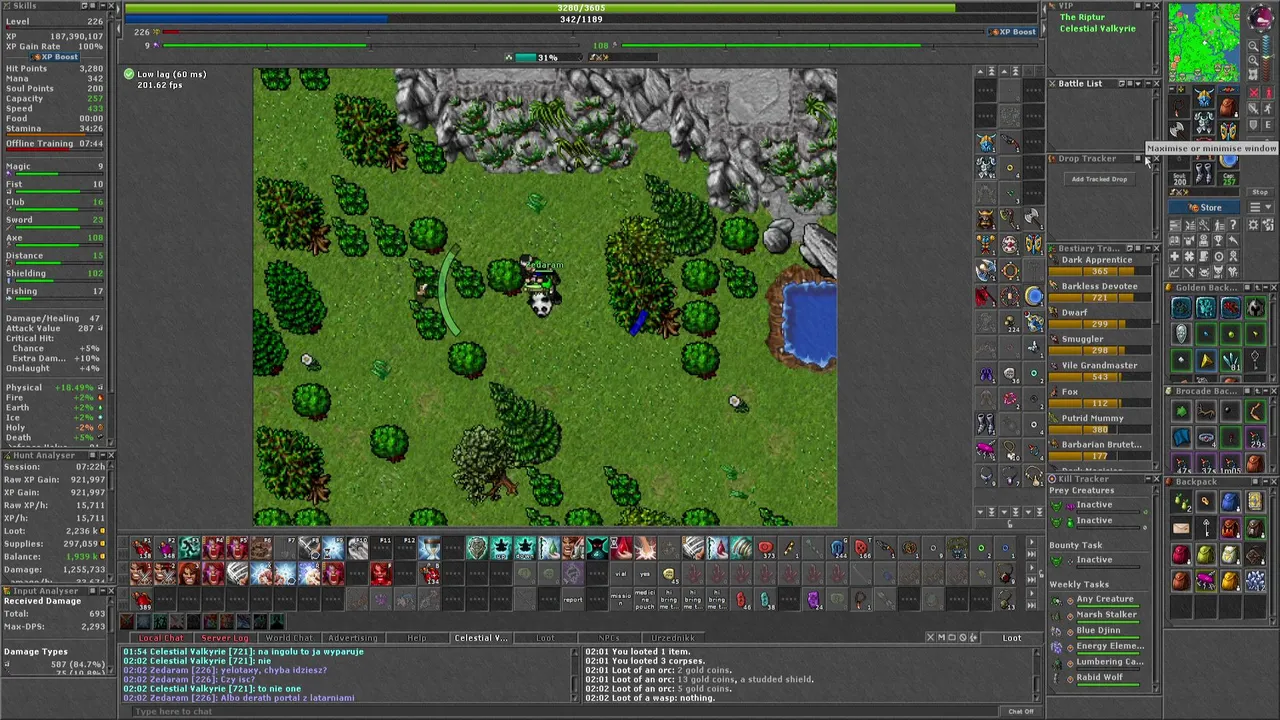Click the hit points bar at top
The height and width of the screenshot is (720, 1280).
[581, 8]
